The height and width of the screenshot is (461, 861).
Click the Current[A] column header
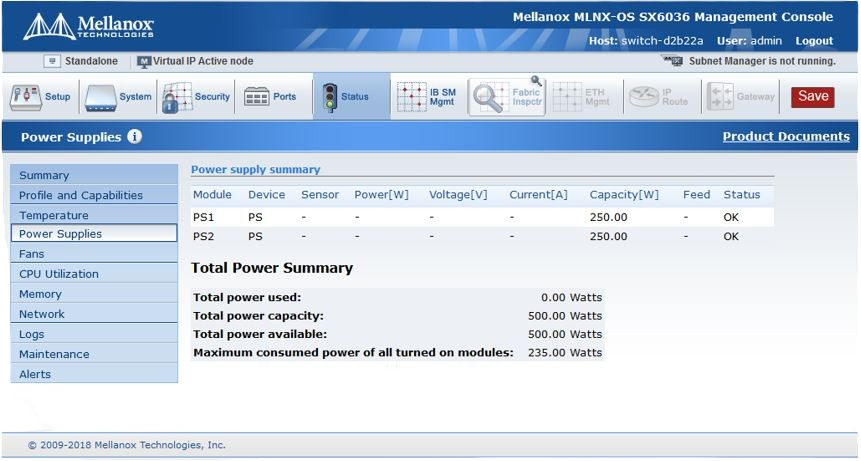538,195
